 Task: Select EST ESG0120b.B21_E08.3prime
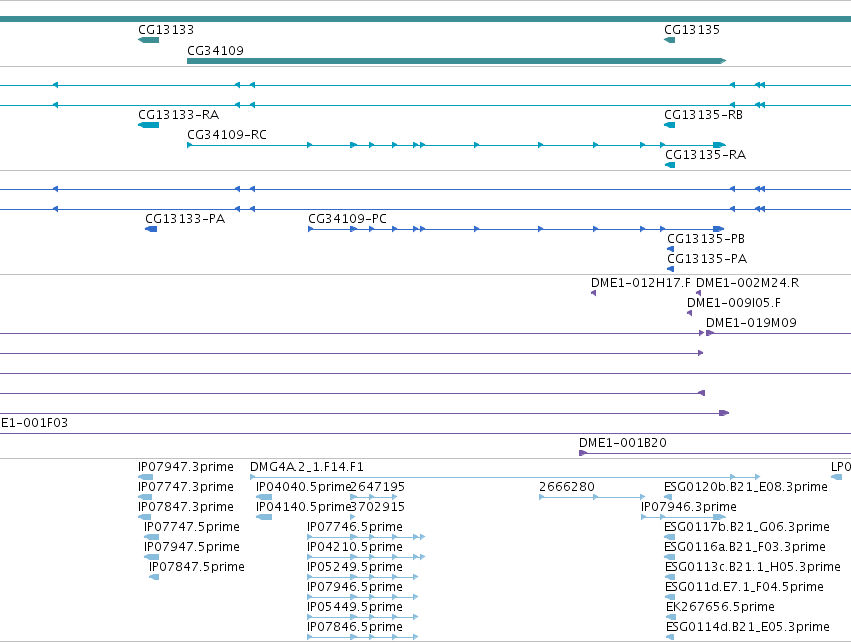point(746,487)
